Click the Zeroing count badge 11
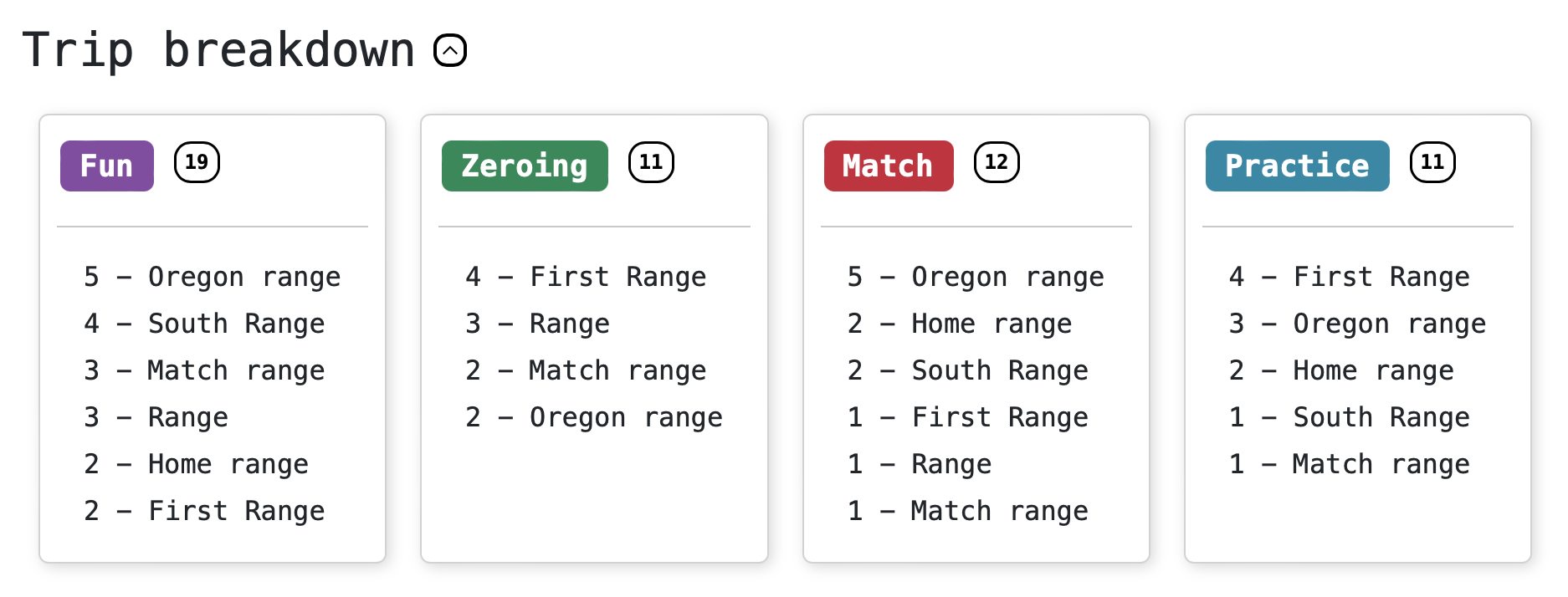 651,162
